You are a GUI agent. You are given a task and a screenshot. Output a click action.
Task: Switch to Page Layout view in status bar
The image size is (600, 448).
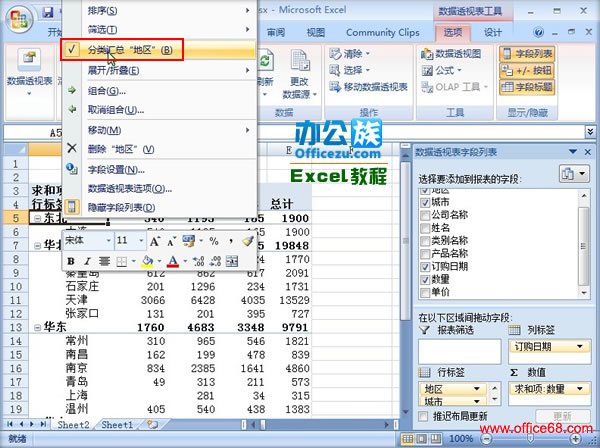(421, 438)
